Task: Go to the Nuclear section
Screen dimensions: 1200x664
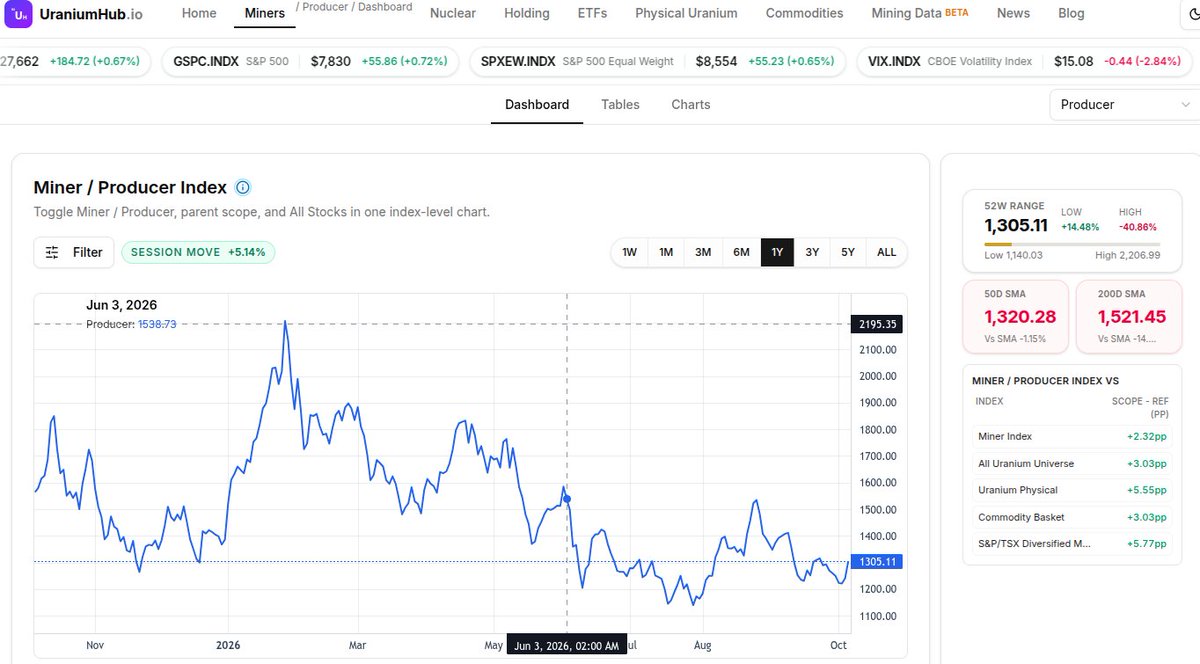Action: (453, 13)
